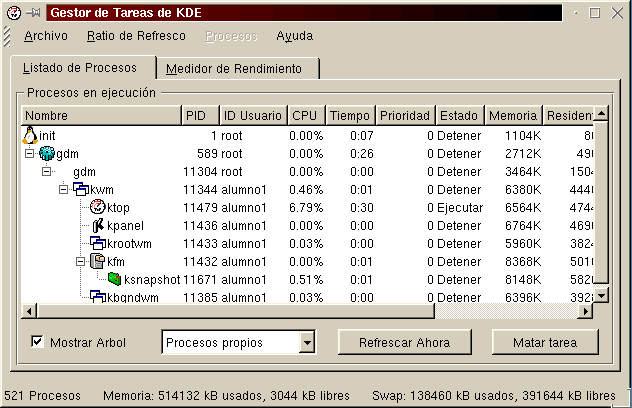Click the horizontal scrollbar thumb of process list
The width and height of the screenshot is (632, 408).
pos(235,311)
